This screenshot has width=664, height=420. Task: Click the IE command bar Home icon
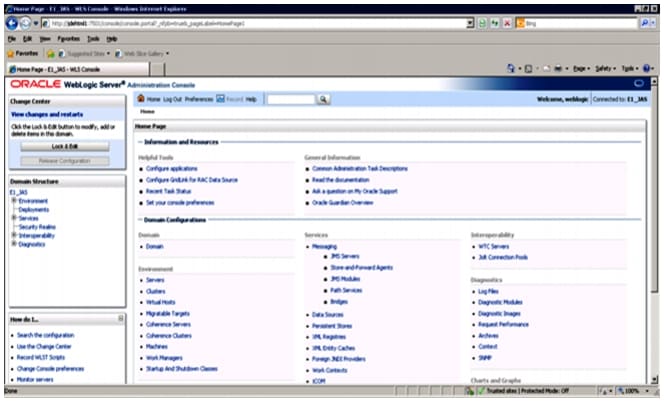(511, 68)
